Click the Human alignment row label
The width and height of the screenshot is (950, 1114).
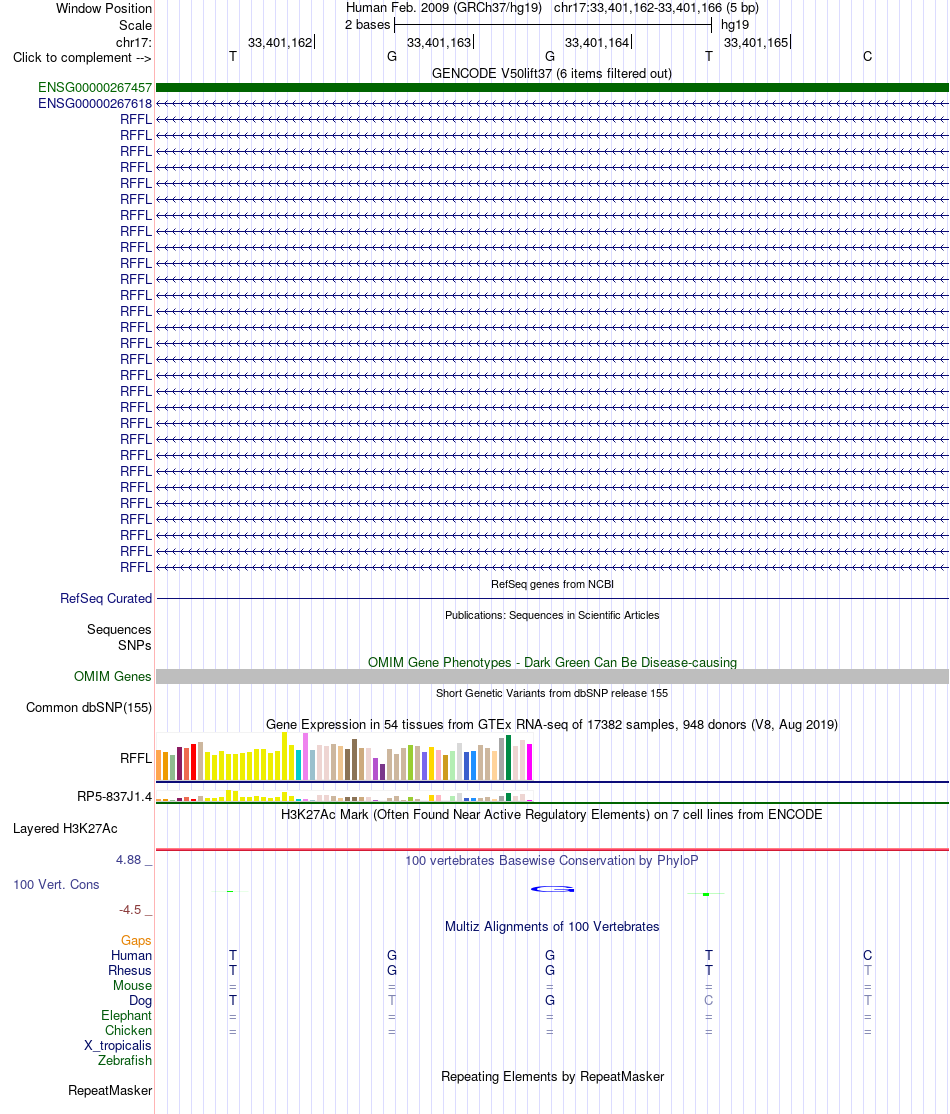point(131,956)
